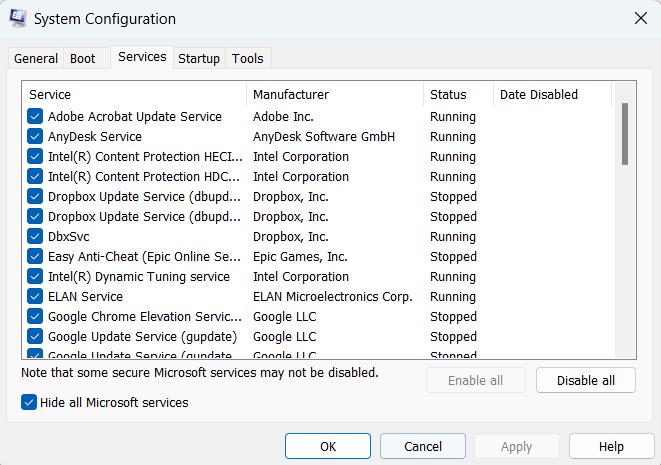The width and height of the screenshot is (661, 465).
Task: Uncheck the ELAN Service checkbox
Action: point(35,296)
